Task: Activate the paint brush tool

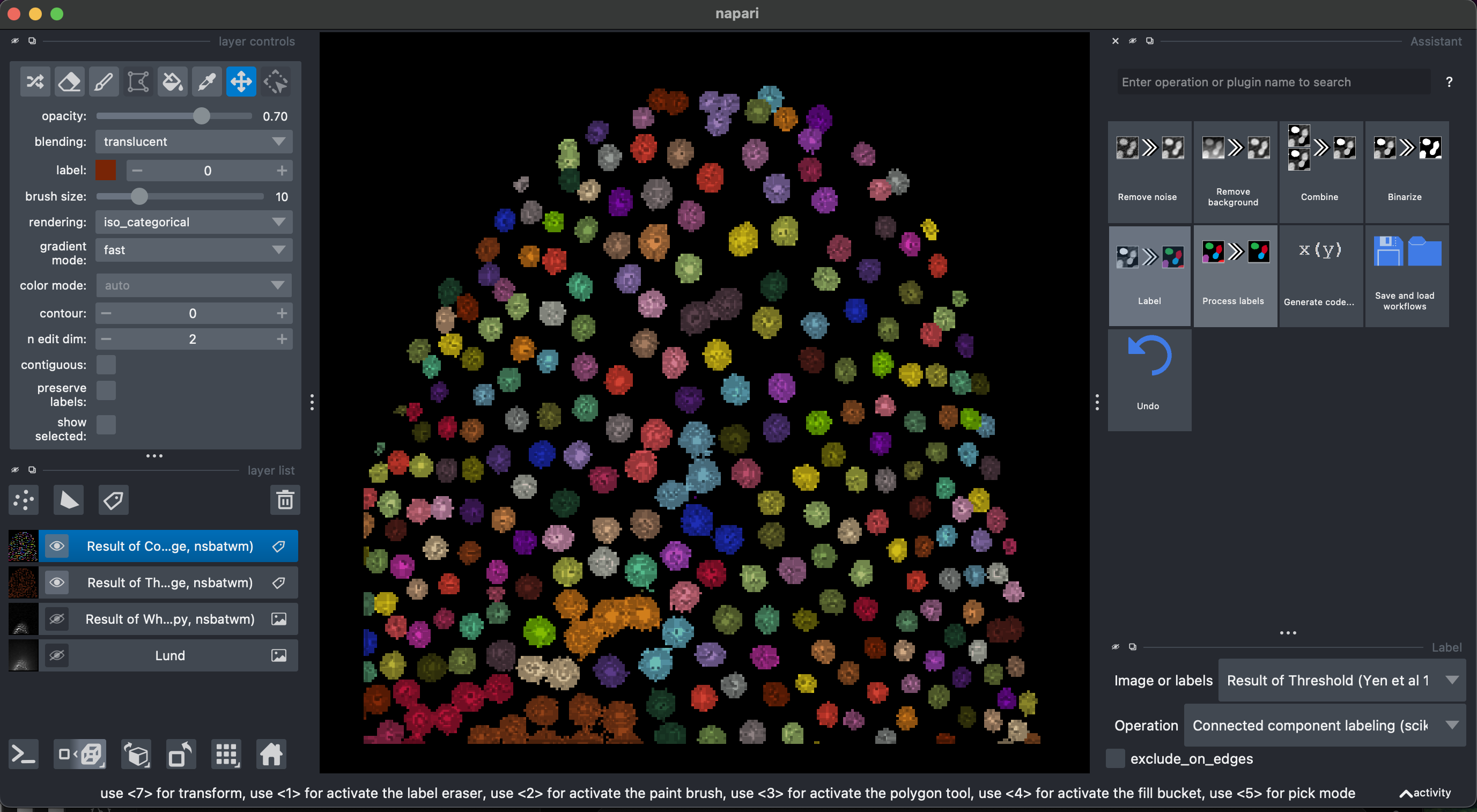Action: pyautogui.click(x=104, y=82)
